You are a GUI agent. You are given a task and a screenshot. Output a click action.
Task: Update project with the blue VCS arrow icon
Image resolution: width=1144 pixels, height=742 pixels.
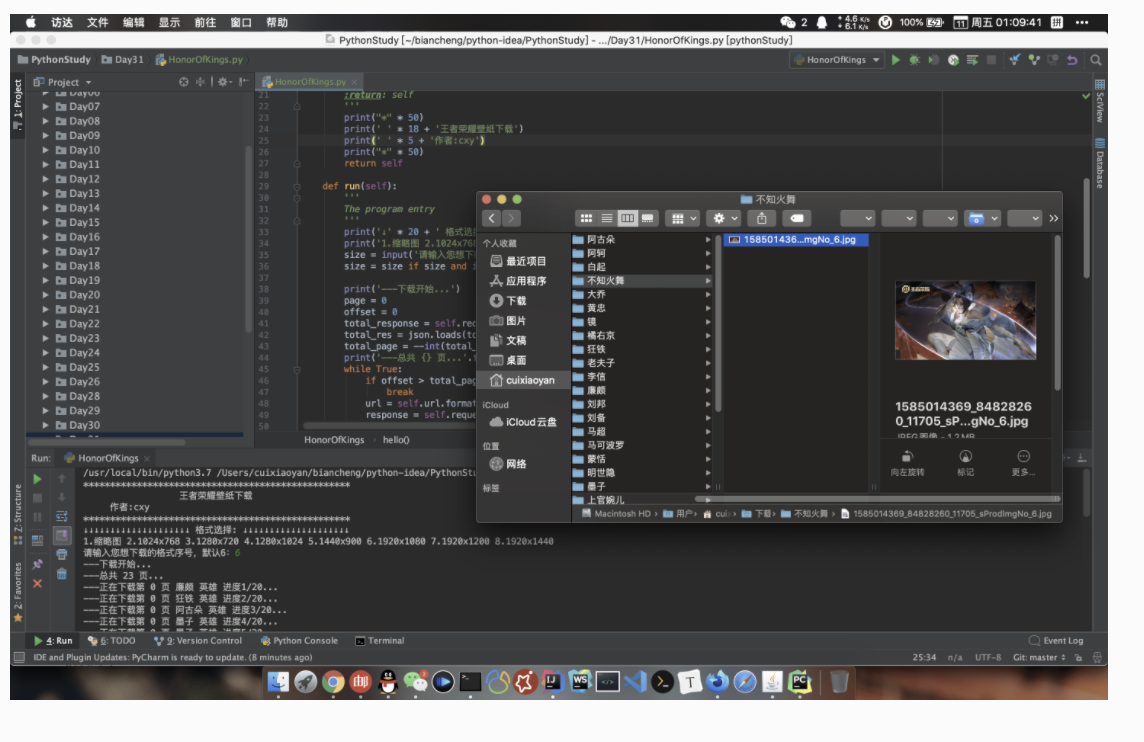1014,60
